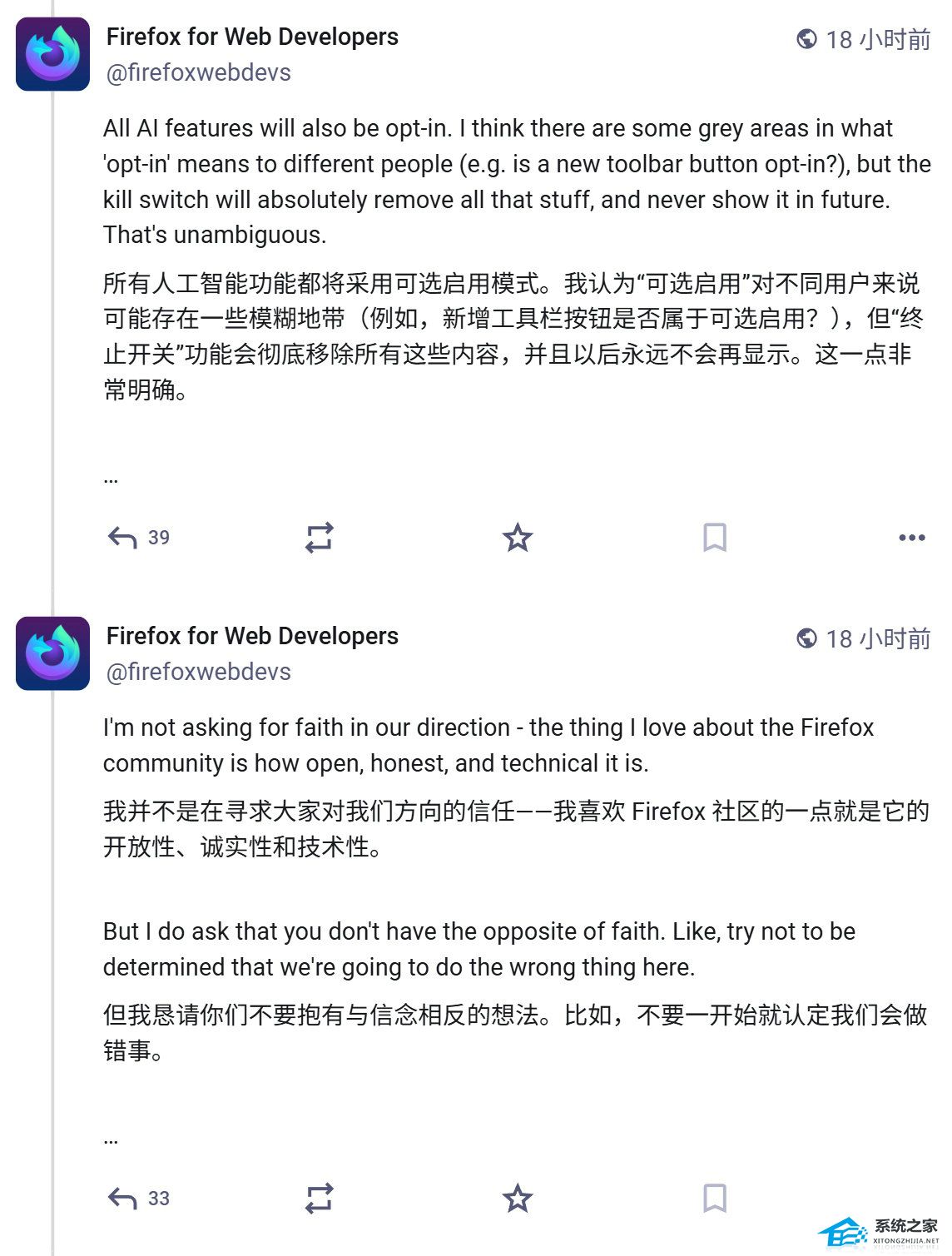Favorite the first post with star icon
The image size is (952, 1256).
click(518, 538)
